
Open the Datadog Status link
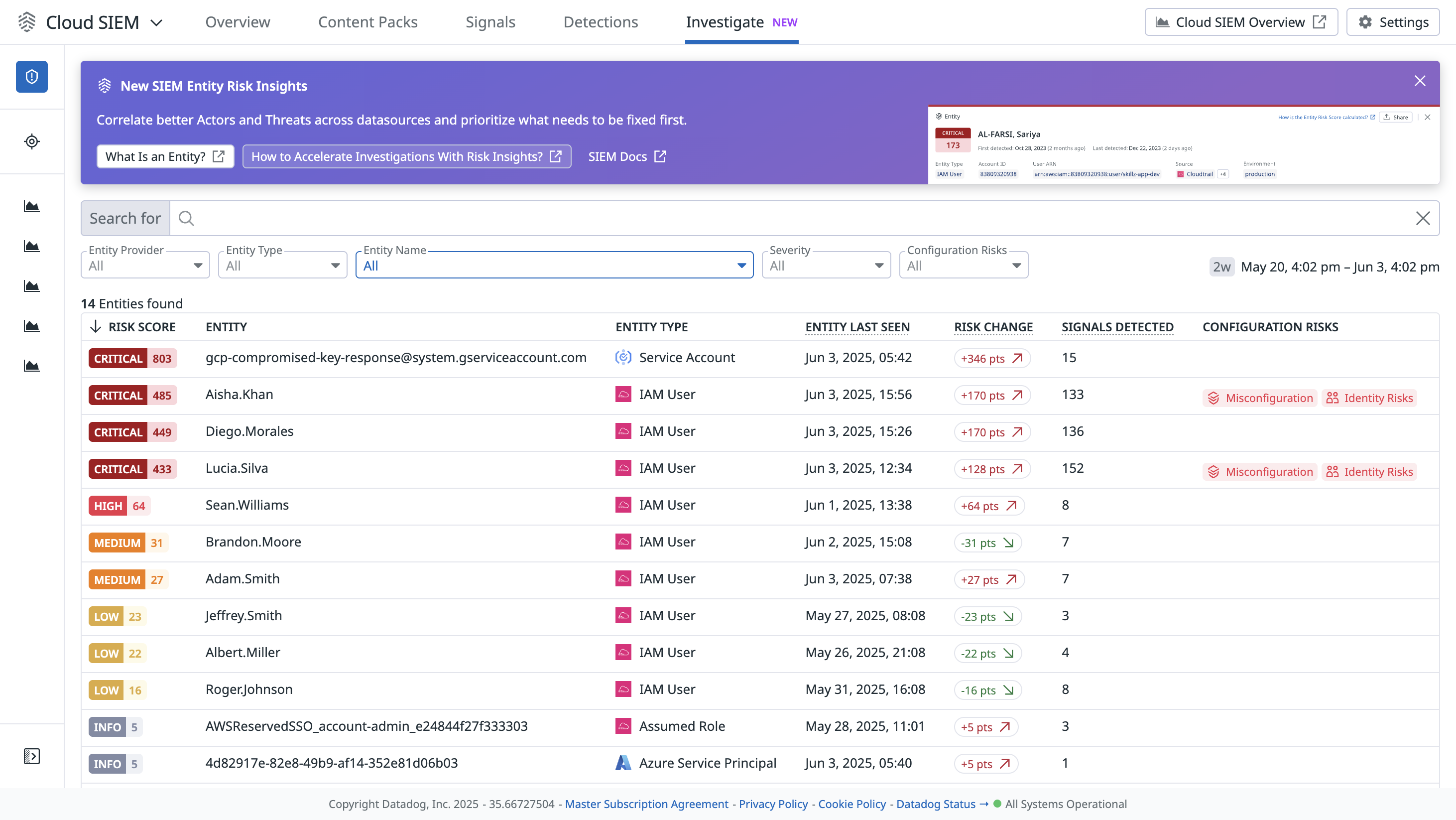pyautogui.click(x=942, y=804)
